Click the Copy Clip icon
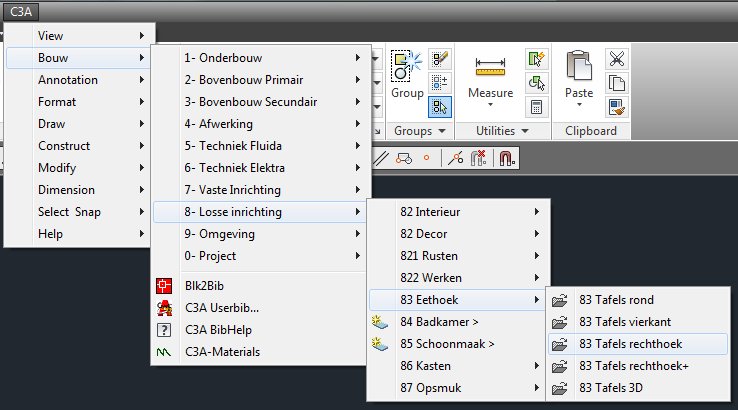738x410 pixels. pyautogui.click(x=617, y=83)
